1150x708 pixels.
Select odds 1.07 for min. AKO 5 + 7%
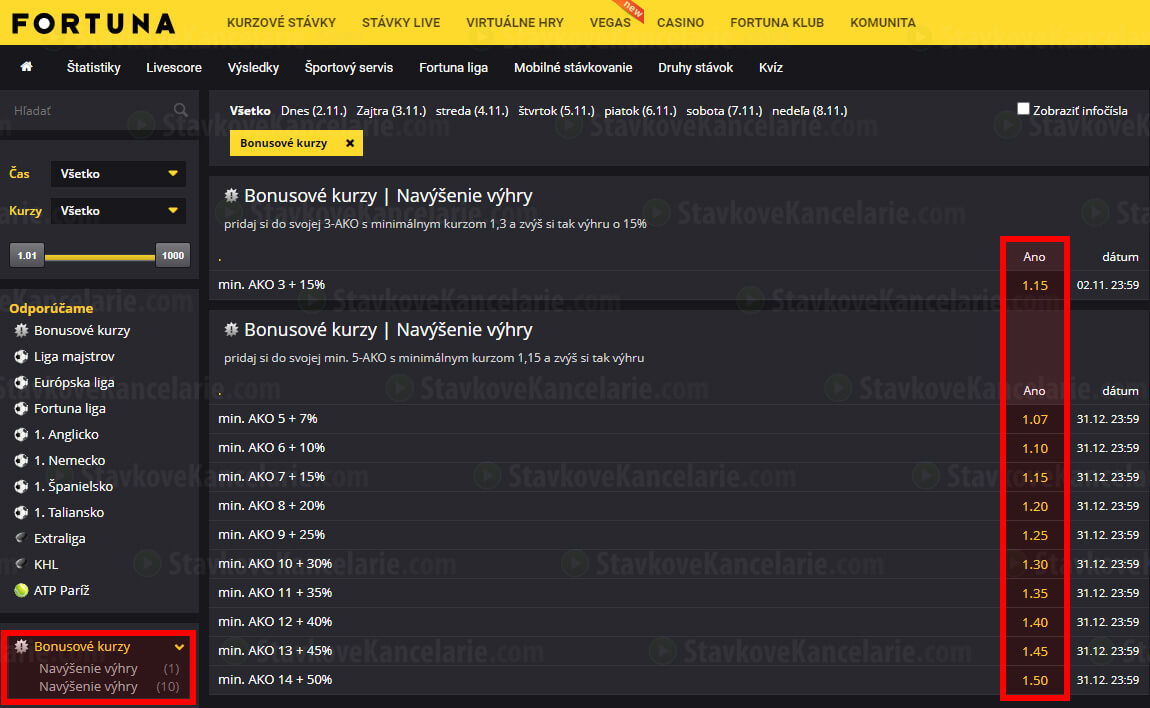(x=1035, y=420)
